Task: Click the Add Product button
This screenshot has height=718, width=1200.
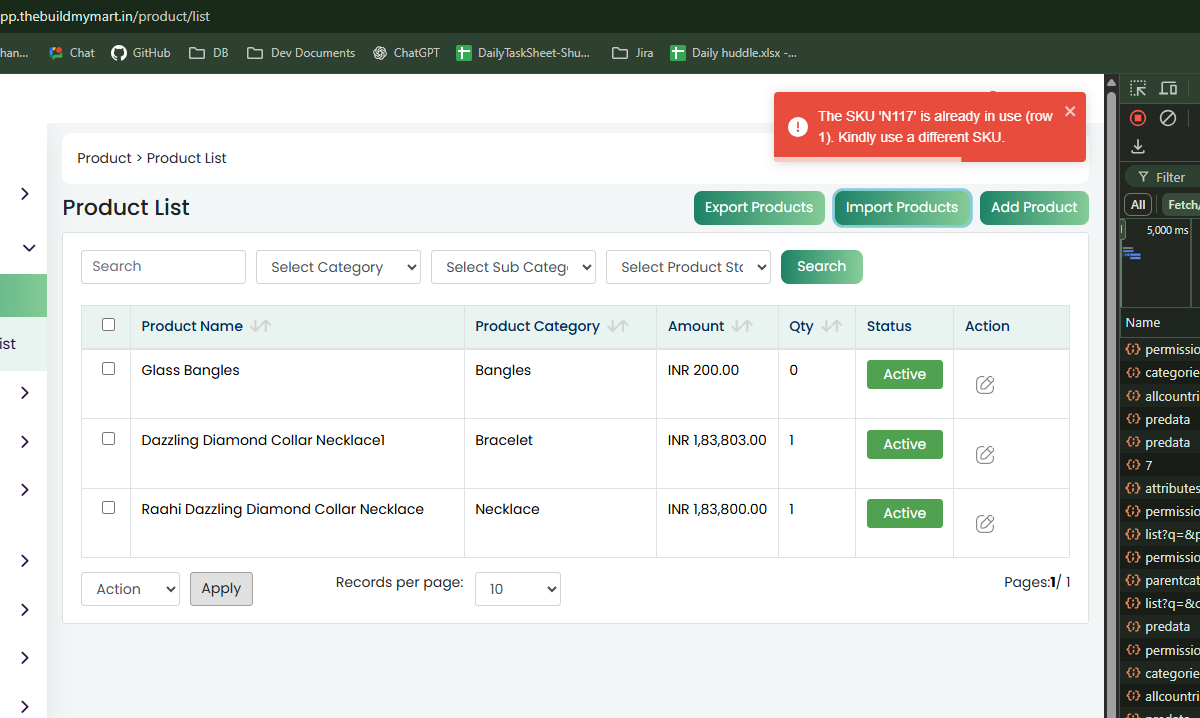Action: 1034,208
